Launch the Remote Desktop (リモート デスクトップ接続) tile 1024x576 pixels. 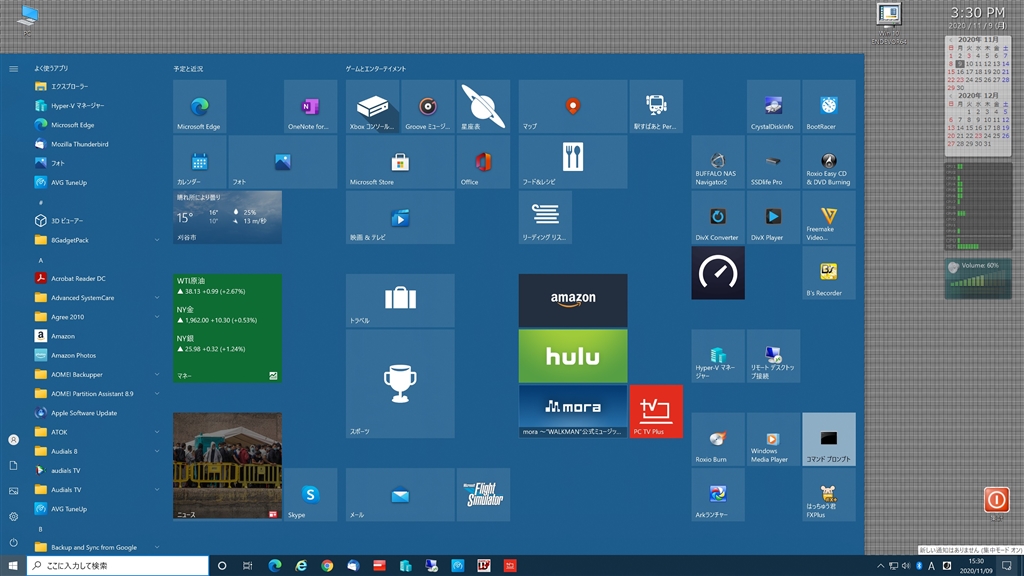(x=773, y=356)
